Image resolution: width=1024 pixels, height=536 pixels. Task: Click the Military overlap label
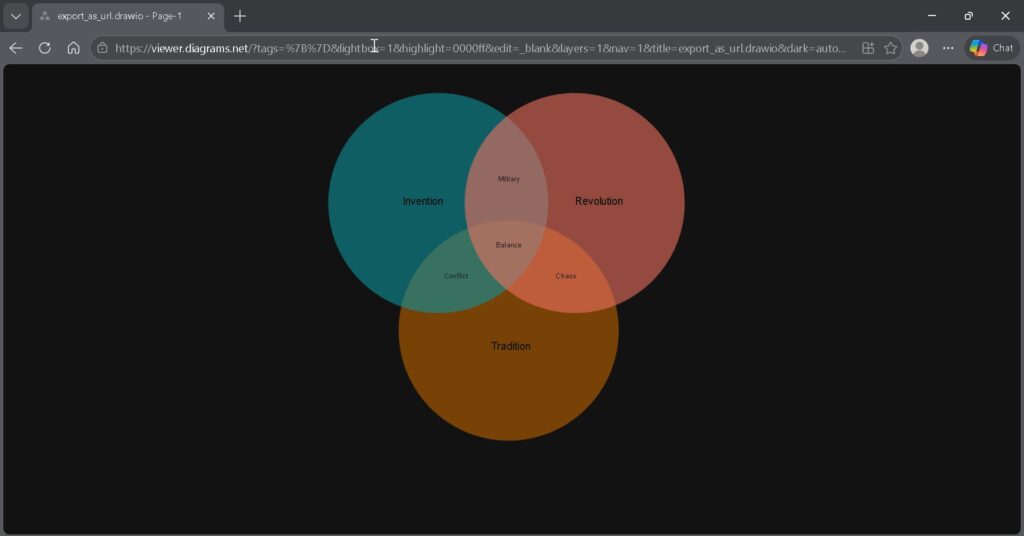pyautogui.click(x=509, y=179)
